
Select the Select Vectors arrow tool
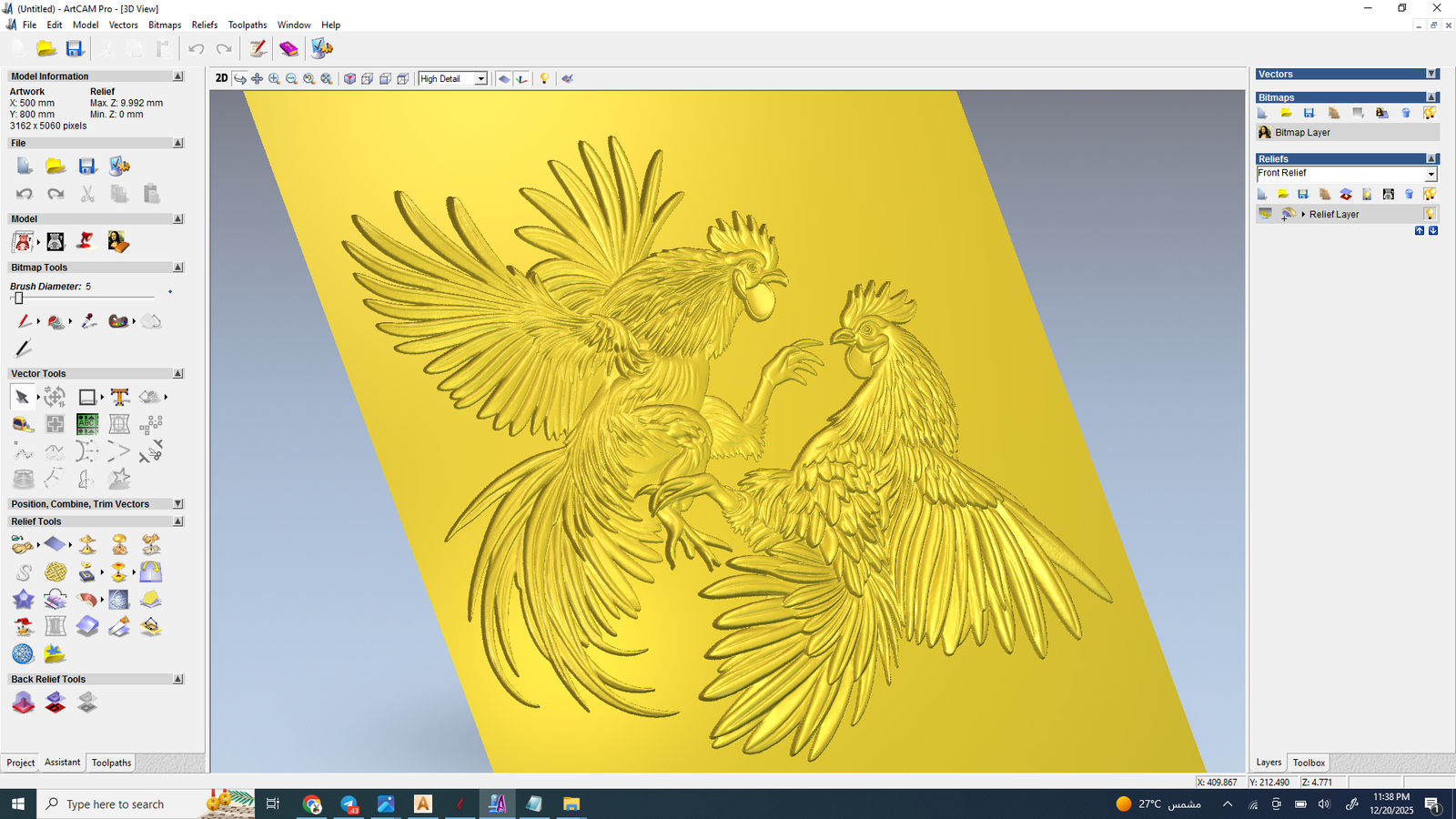point(22,397)
